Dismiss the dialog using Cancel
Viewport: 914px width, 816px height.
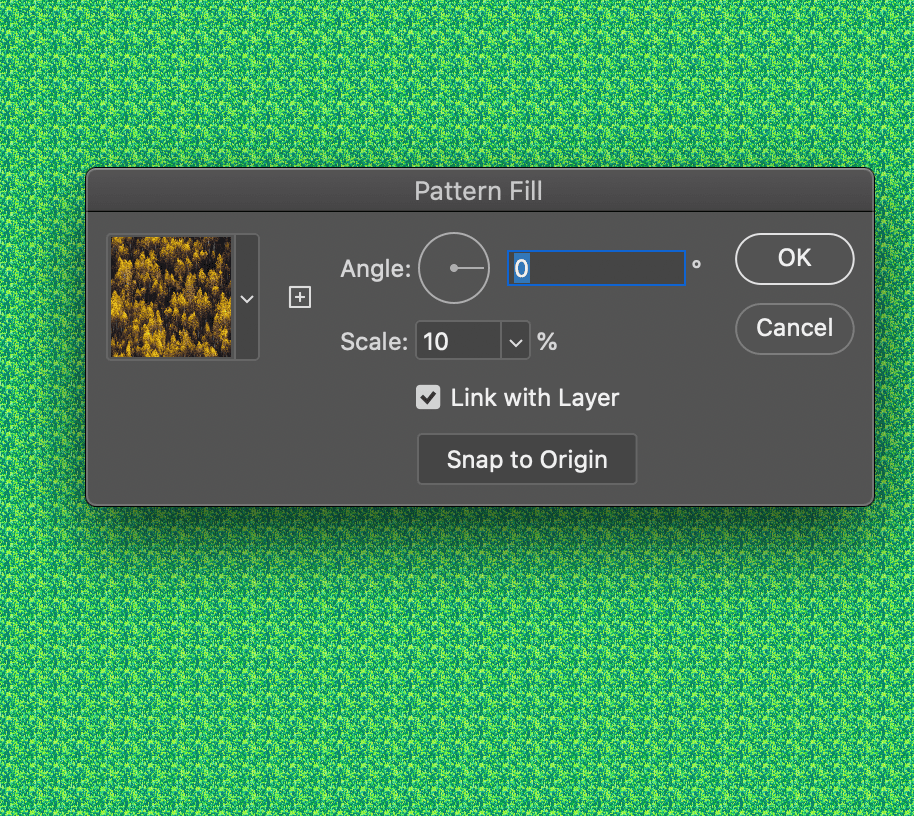tap(794, 328)
